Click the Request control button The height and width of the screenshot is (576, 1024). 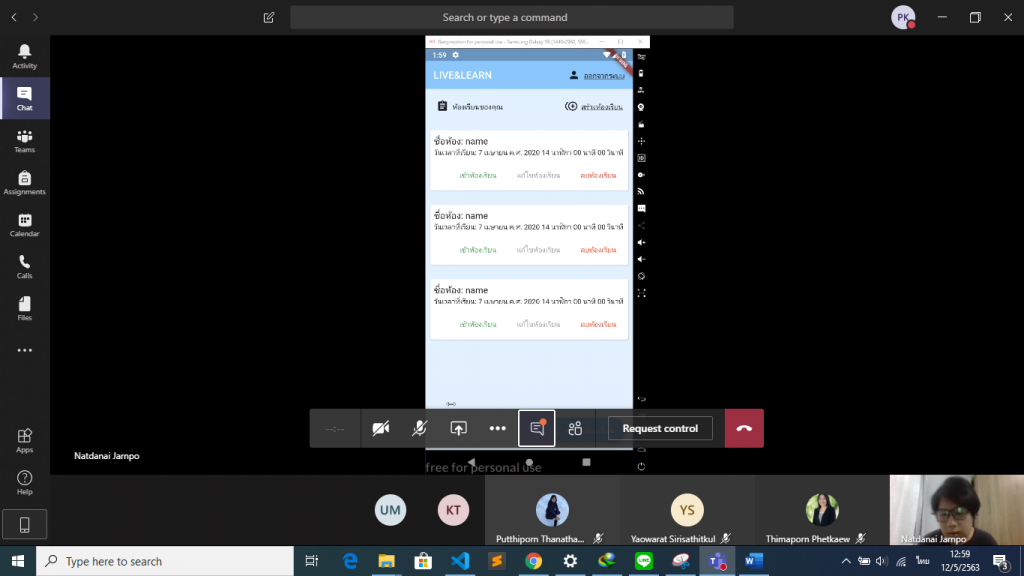click(660, 428)
